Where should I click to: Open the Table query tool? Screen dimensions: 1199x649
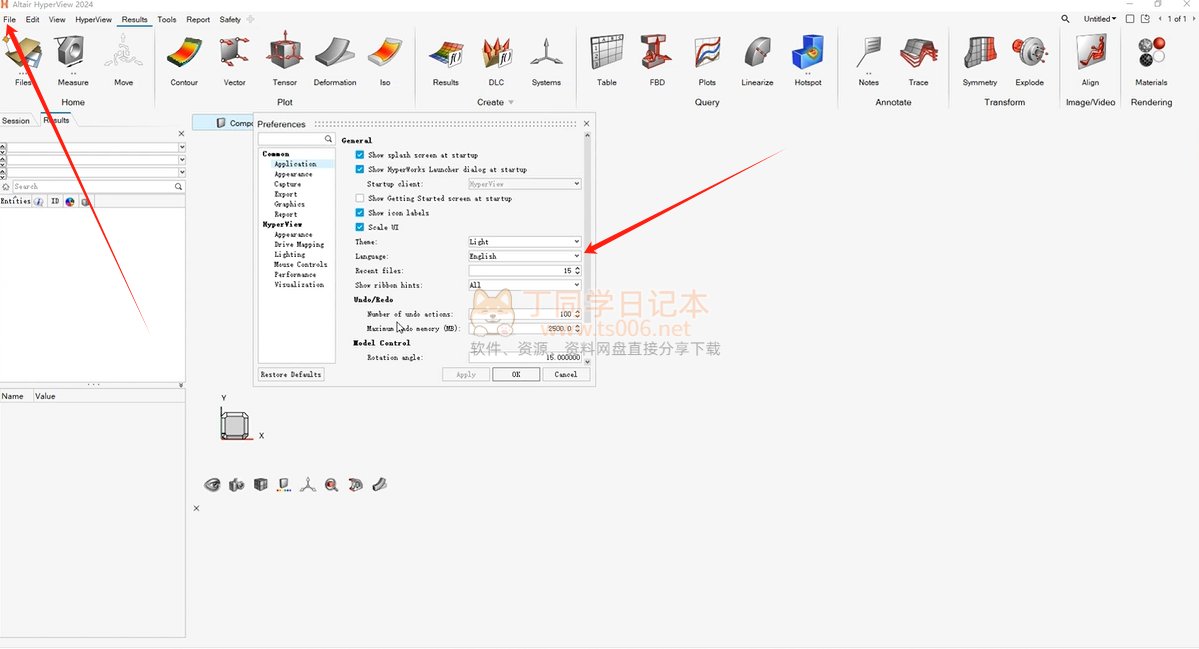(x=606, y=60)
